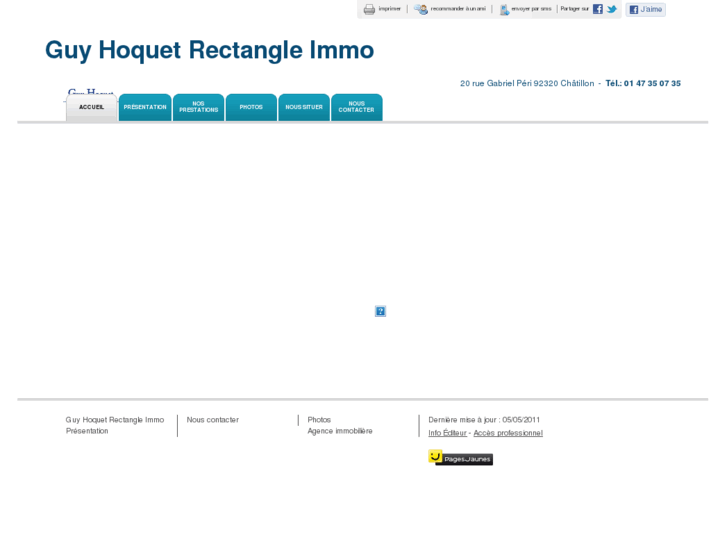727x545 pixels.
Task: Open the Nous Contacter tab
Action: pos(357,108)
